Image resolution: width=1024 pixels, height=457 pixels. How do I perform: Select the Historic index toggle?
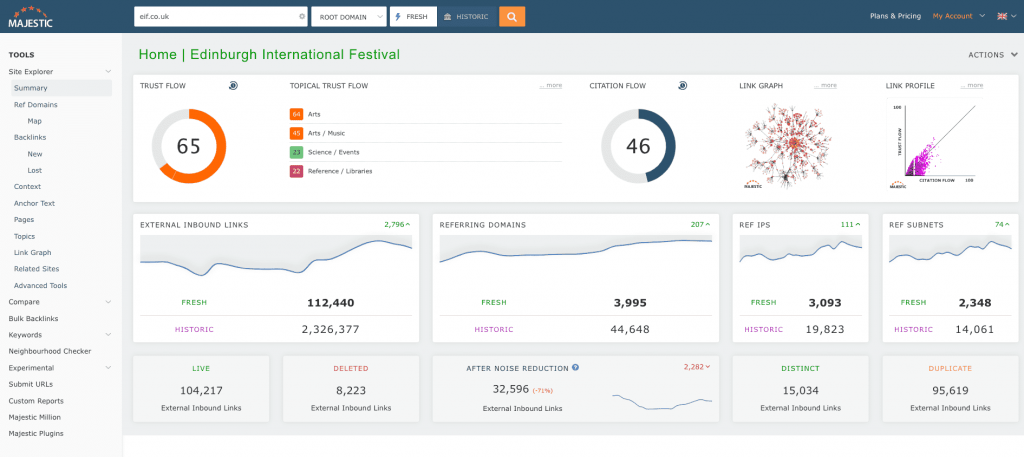pyautogui.click(x=467, y=16)
